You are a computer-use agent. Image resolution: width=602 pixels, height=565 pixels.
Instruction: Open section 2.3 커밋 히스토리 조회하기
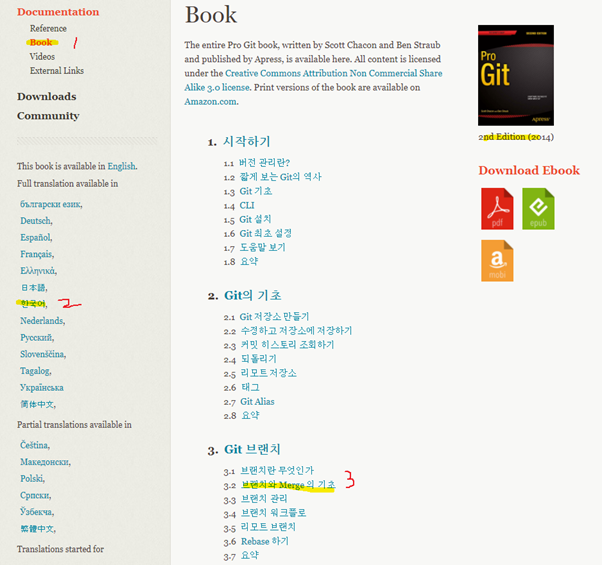coord(287,345)
